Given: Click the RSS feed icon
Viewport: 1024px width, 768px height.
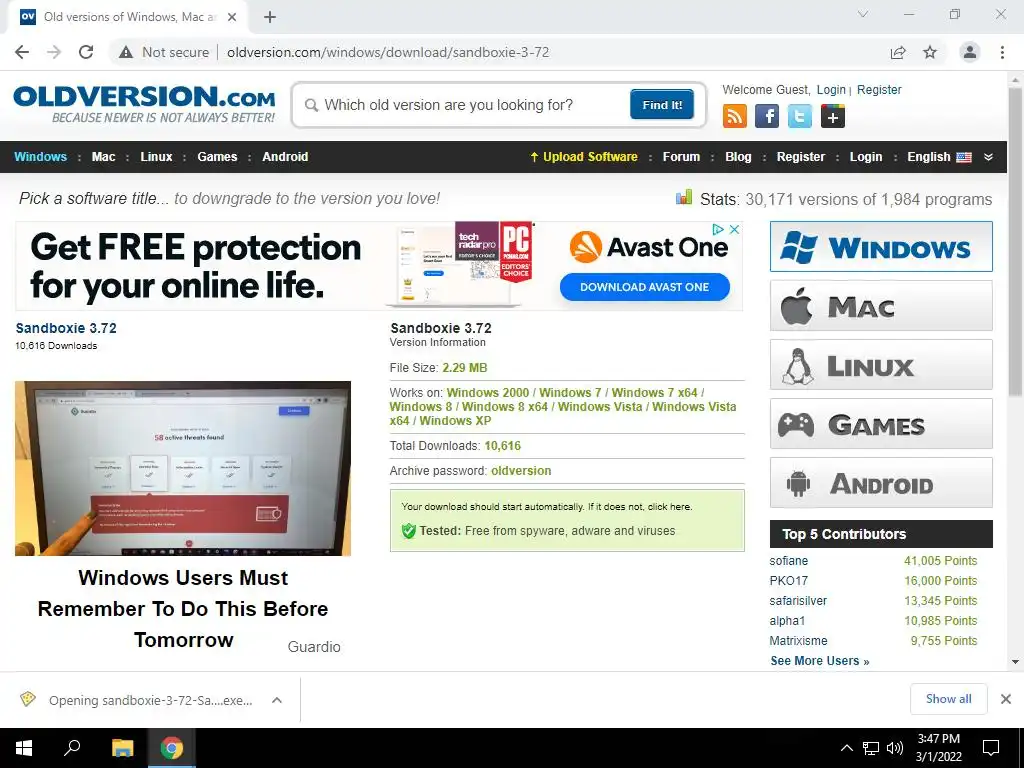Looking at the screenshot, I should coord(735,116).
